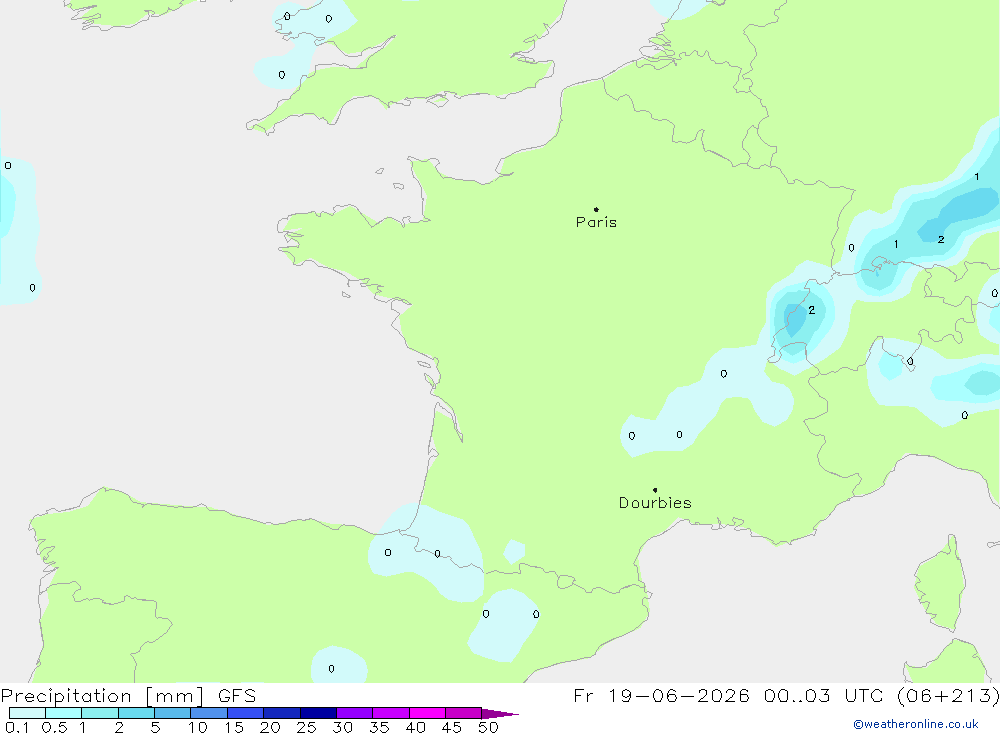Click the black dot marking Paris
The width and height of the screenshot is (1000, 733).
(596, 209)
